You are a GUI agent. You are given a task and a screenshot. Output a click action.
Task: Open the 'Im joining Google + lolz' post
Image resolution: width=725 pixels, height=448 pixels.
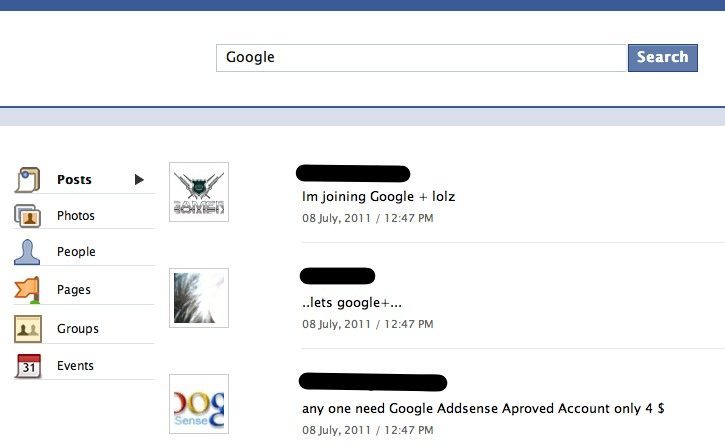(378, 196)
